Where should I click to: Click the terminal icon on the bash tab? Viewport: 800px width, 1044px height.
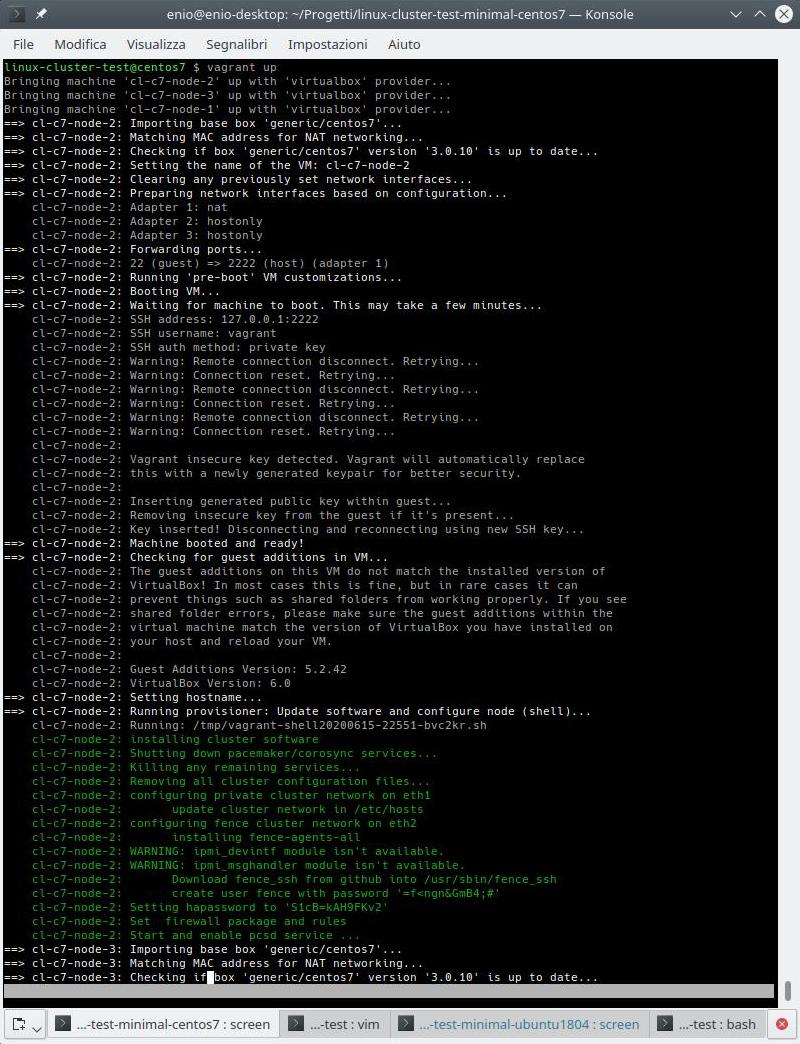click(x=664, y=1024)
